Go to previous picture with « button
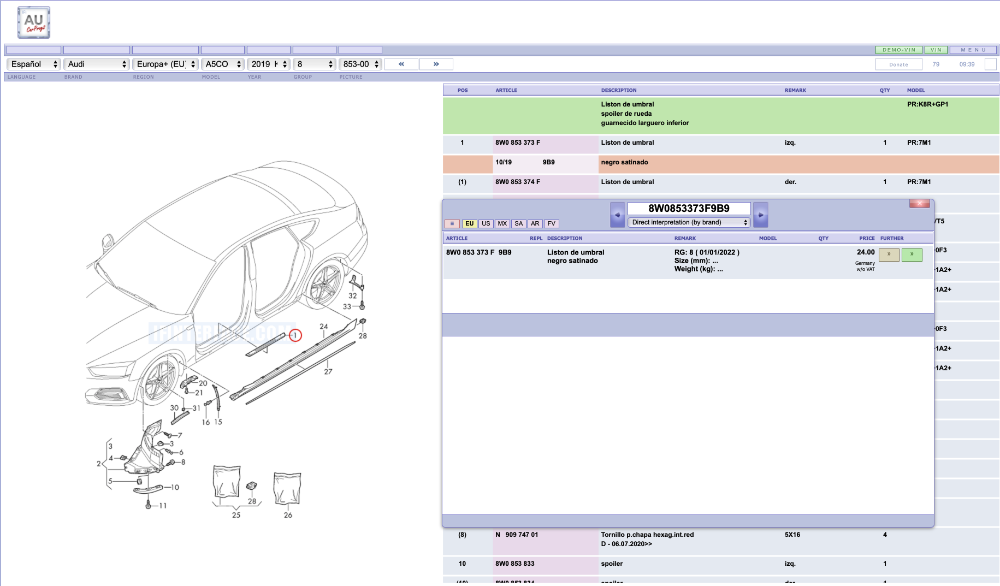The height and width of the screenshot is (586, 1000). tap(401, 64)
